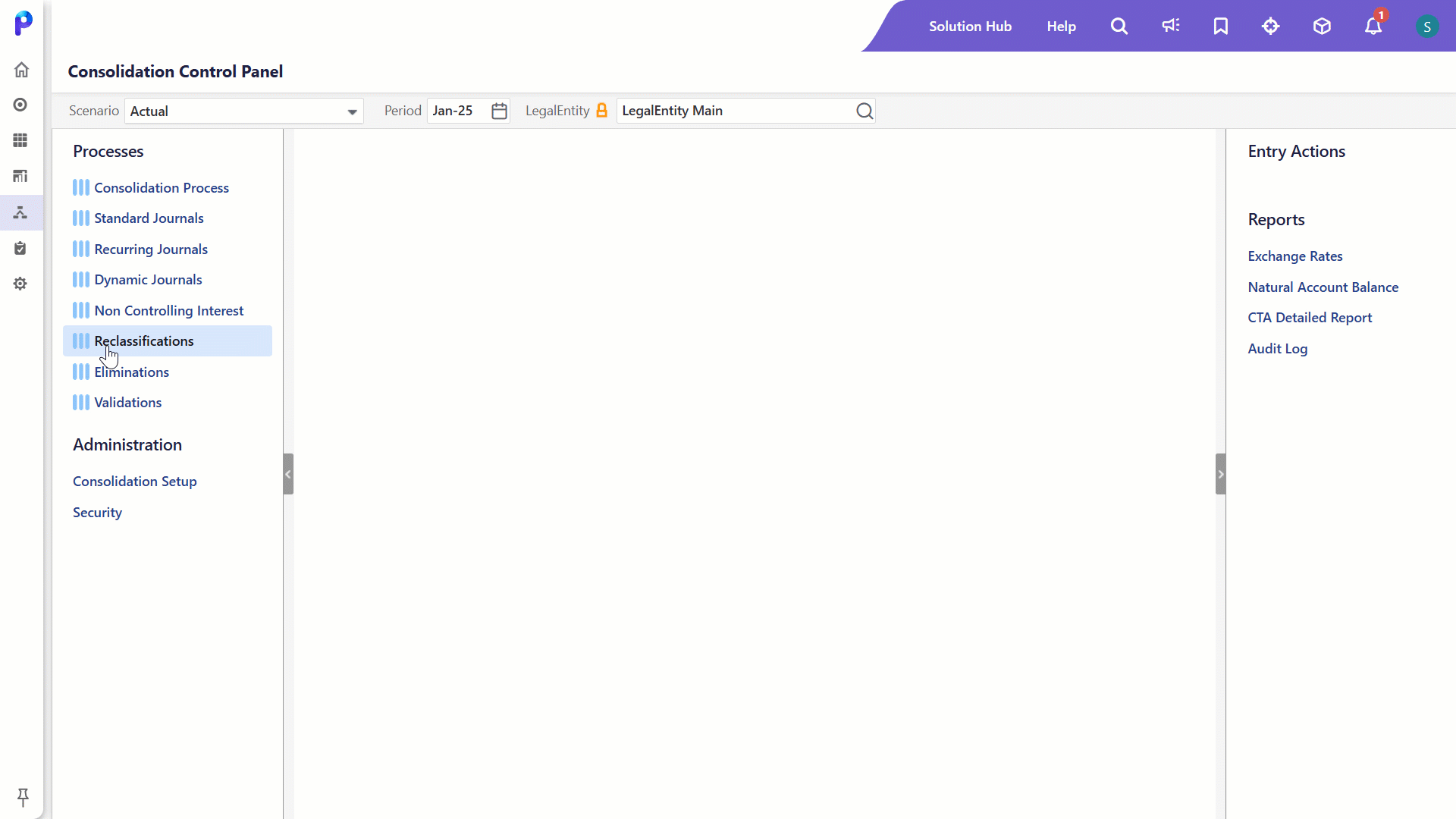Select the Standard Journals bar chart icon
The width and height of the screenshot is (1456, 819).
pyautogui.click(x=81, y=218)
